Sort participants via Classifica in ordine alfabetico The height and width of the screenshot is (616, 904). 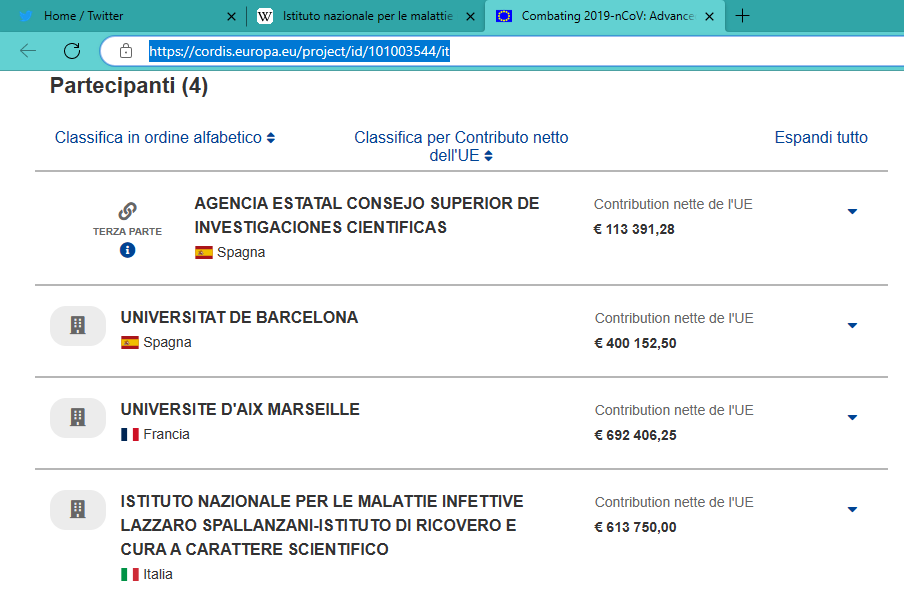[165, 138]
